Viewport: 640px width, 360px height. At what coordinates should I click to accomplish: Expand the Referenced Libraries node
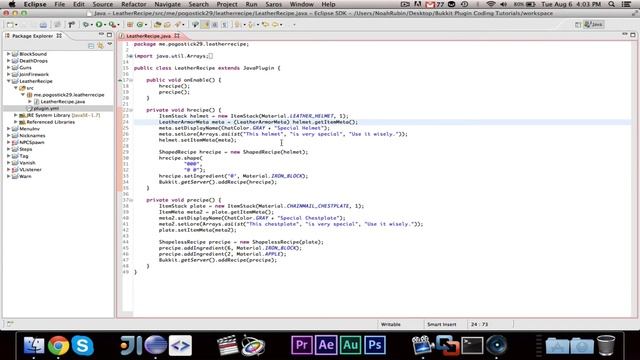(x=16, y=122)
